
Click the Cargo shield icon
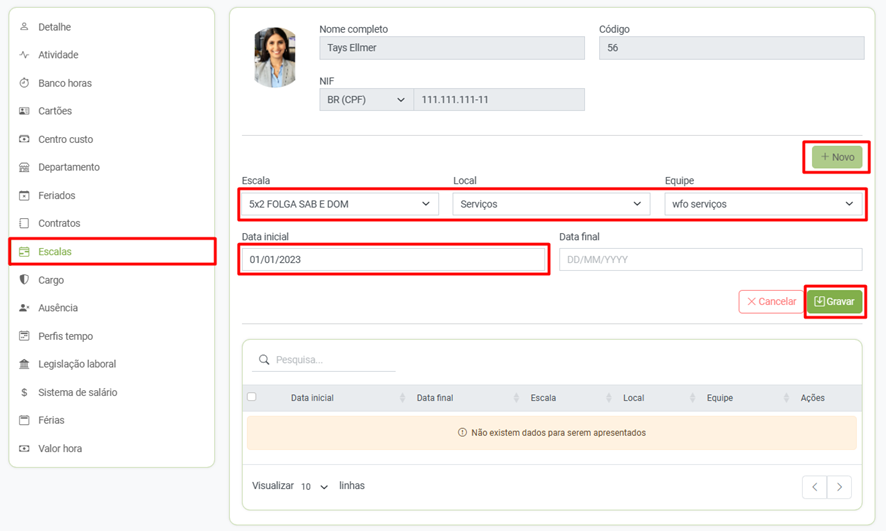(24, 280)
